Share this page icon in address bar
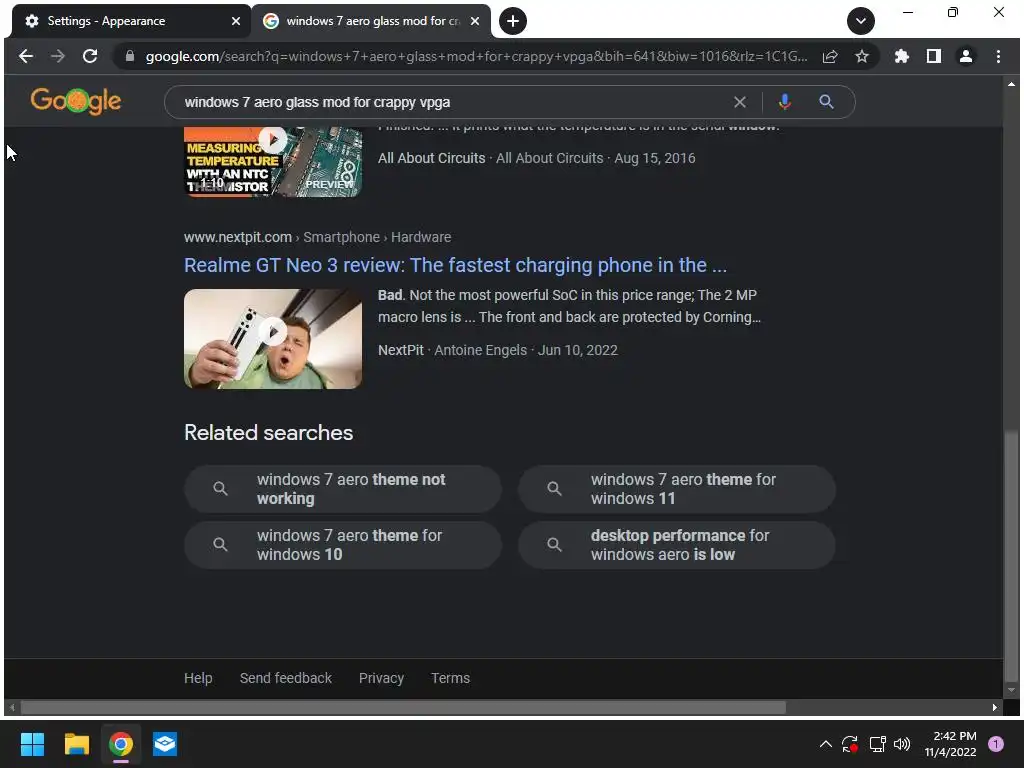1024x768 pixels. point(830,56)
